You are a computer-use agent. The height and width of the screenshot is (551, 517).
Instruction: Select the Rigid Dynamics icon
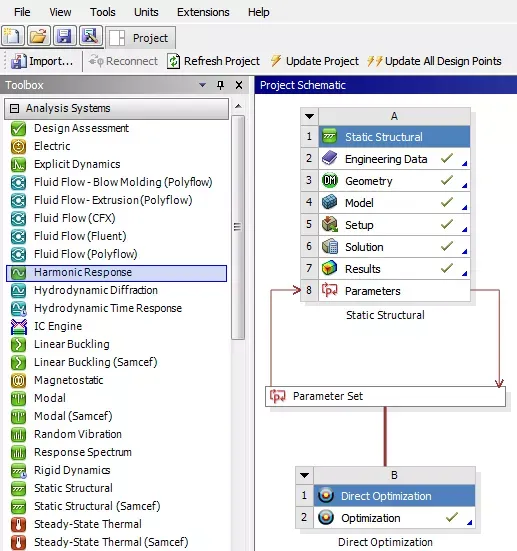(18, 470)
